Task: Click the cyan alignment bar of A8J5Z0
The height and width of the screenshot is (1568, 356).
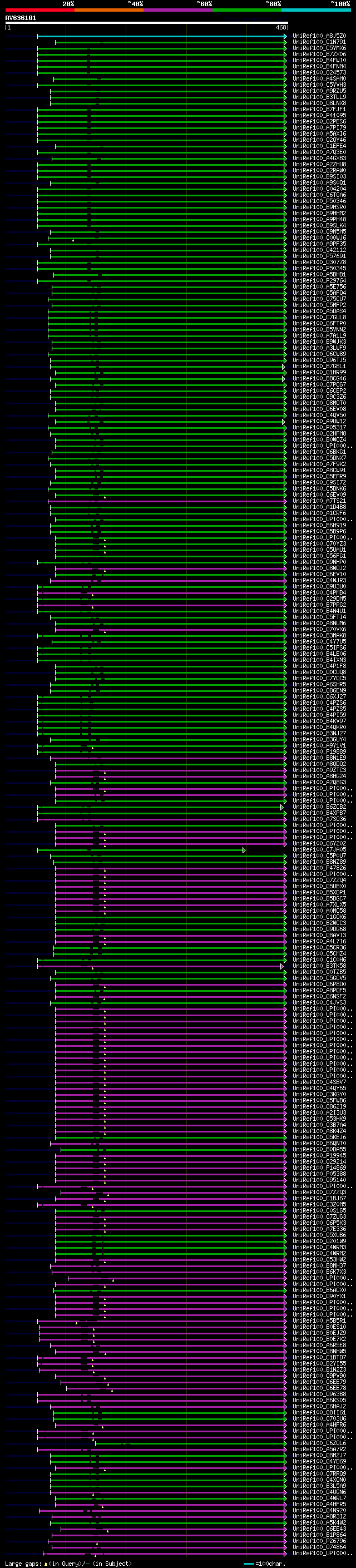Action: [x=161, y=36]
